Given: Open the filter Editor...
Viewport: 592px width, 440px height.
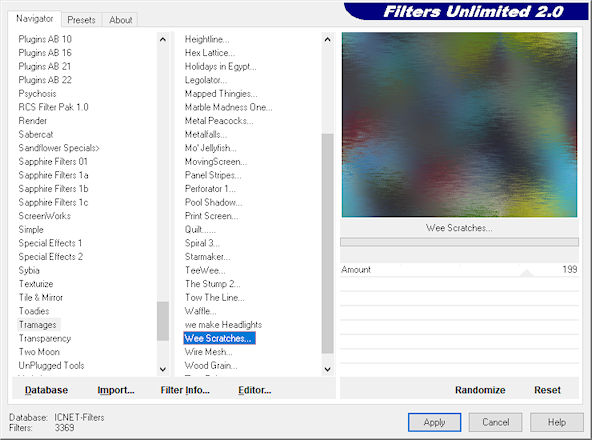Looking at the screenshot, I should tap(254, 390).
